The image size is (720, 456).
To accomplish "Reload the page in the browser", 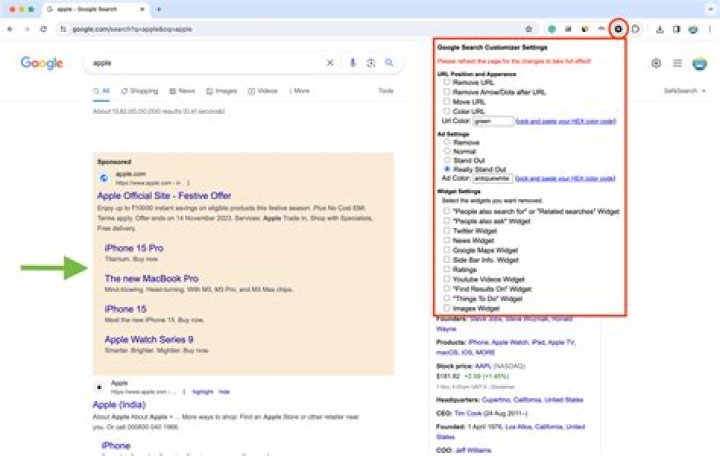I will pyautogui.click(x=43, y=29).
